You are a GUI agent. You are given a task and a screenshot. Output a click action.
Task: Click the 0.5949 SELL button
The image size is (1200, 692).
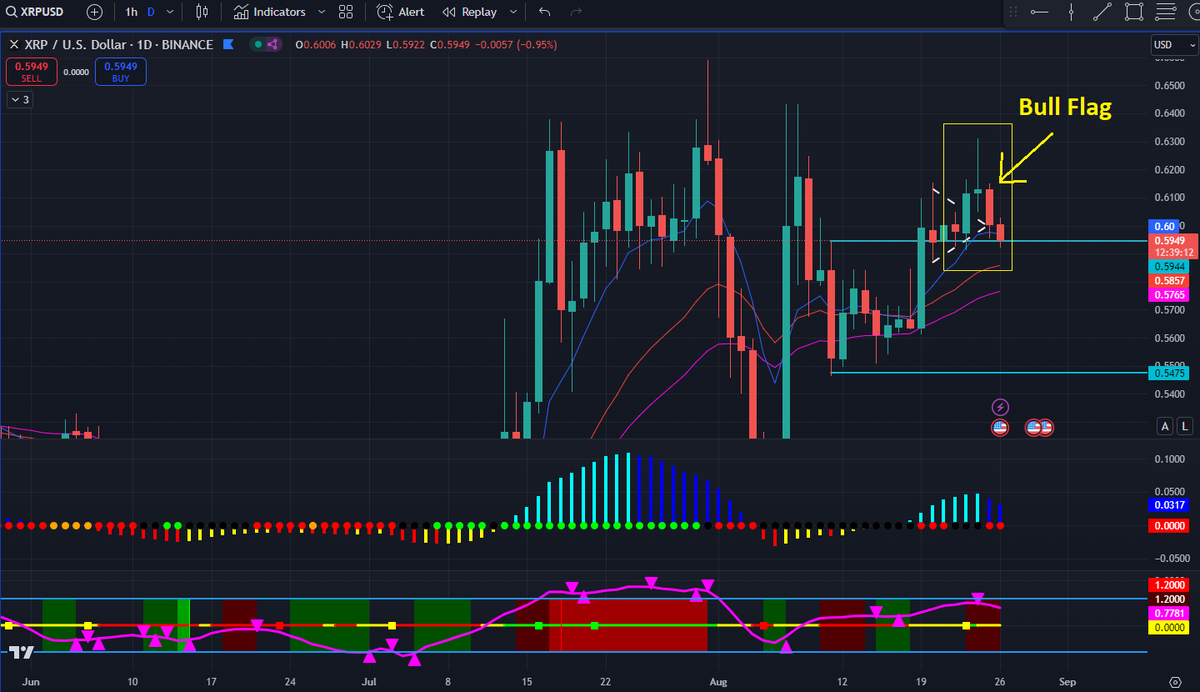pyautogui.click(x=31, y=72)
